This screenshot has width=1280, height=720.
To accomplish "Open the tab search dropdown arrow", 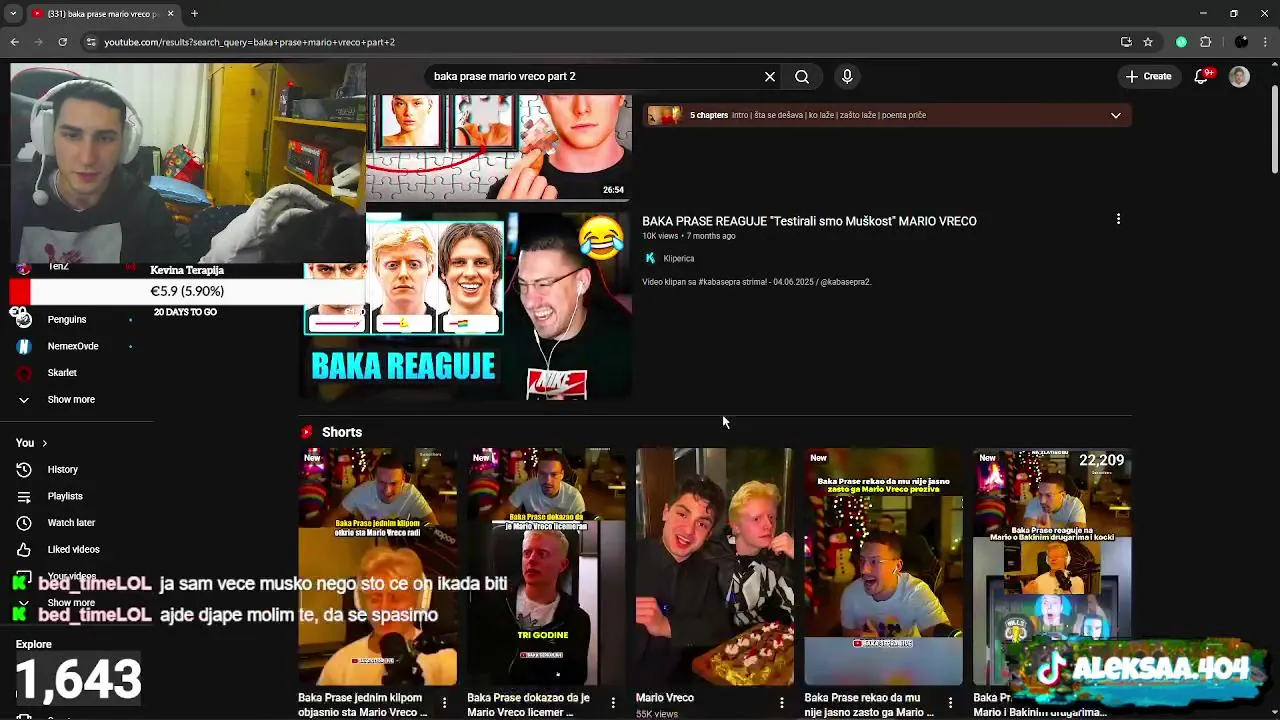I will (x=13, y=13).
